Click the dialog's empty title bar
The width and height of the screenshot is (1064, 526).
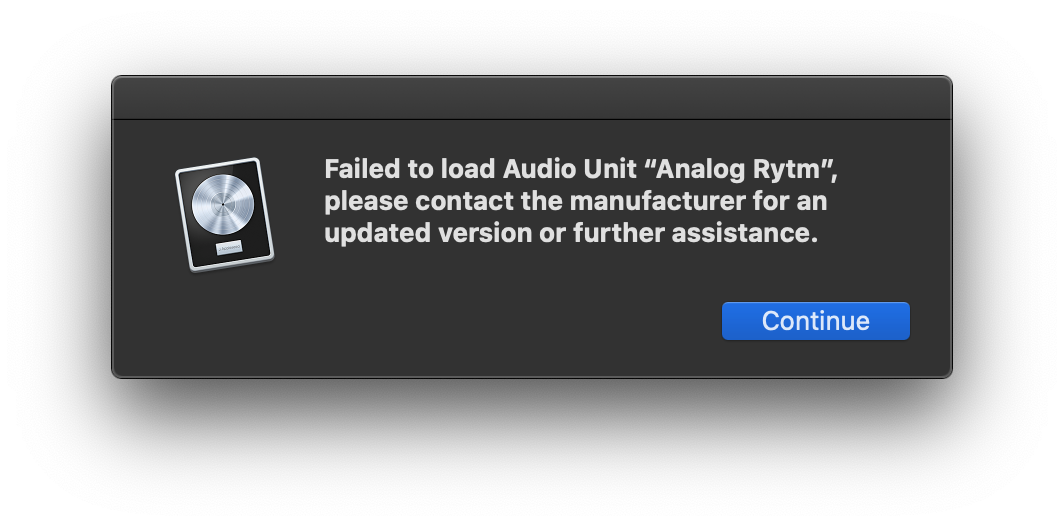click(x=531, y=98)
